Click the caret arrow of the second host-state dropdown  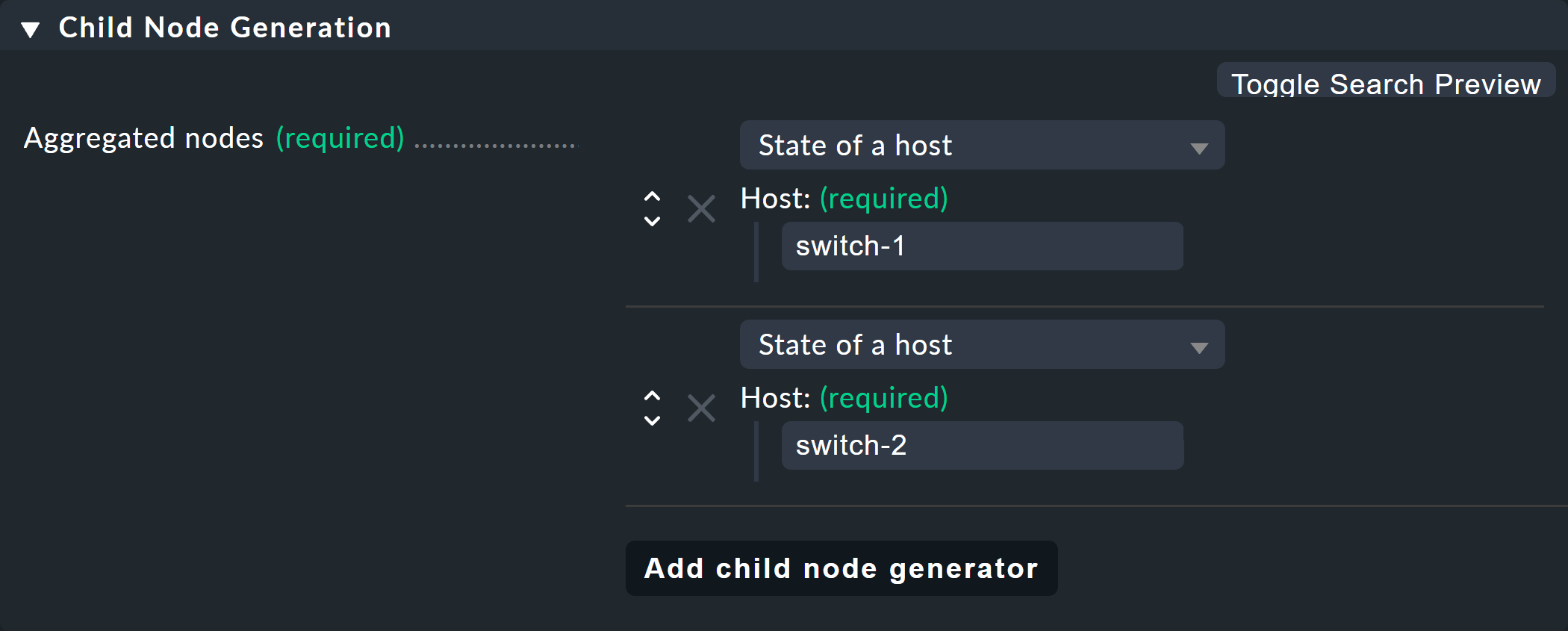[1199, 347]
